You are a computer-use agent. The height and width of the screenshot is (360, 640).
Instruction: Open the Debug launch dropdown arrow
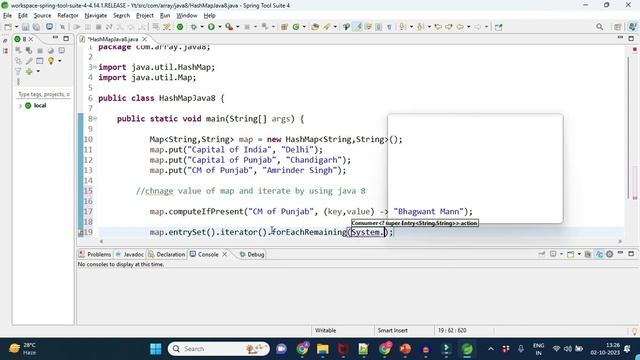[202, 27]
